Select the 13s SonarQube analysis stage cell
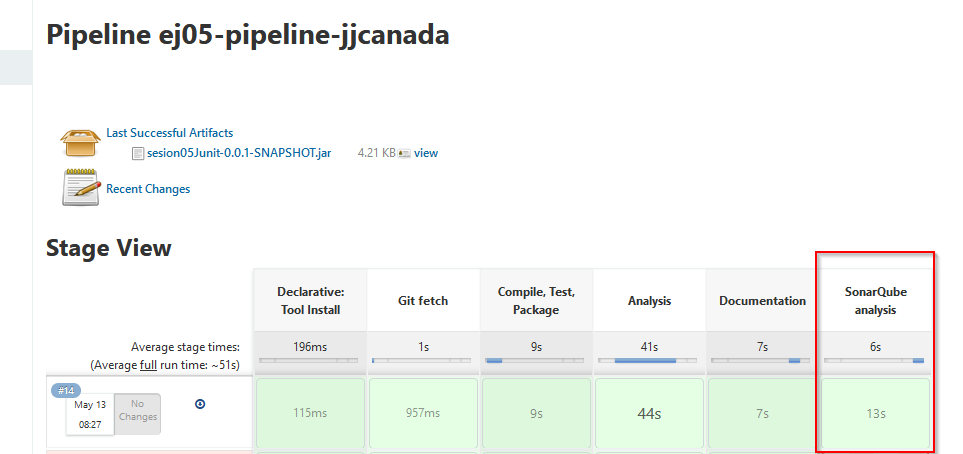The width and height of the screenshot is (963, 454). [x=875, y=413]
